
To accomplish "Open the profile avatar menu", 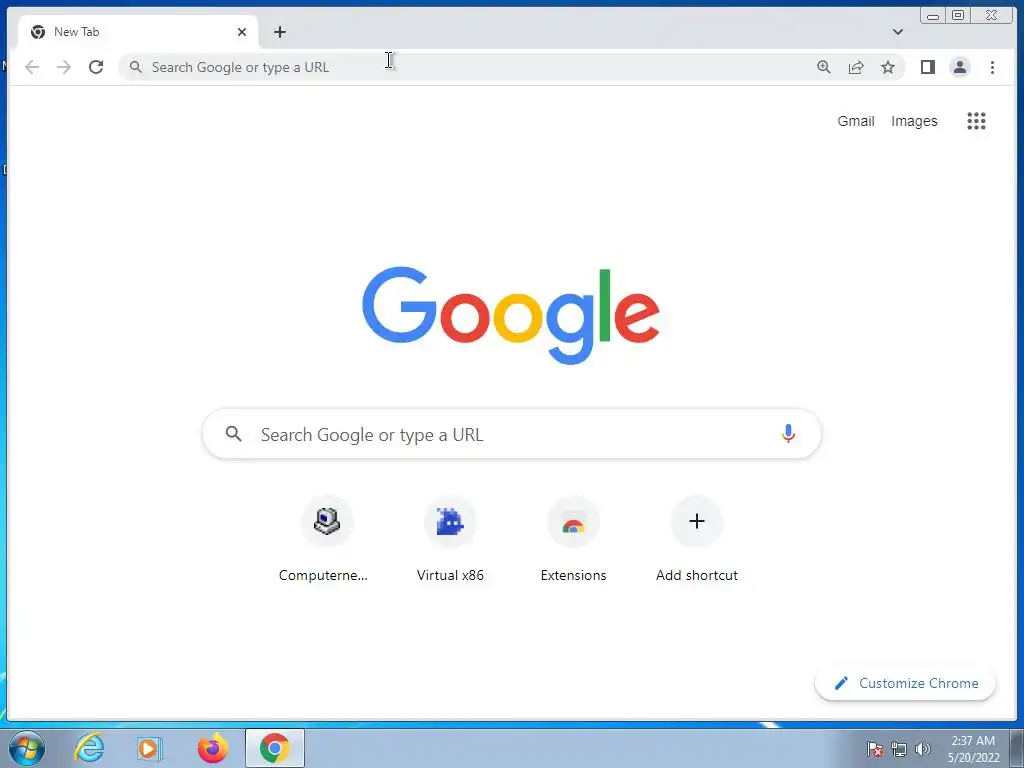I will pyautogui.click(x=959, y=67).
